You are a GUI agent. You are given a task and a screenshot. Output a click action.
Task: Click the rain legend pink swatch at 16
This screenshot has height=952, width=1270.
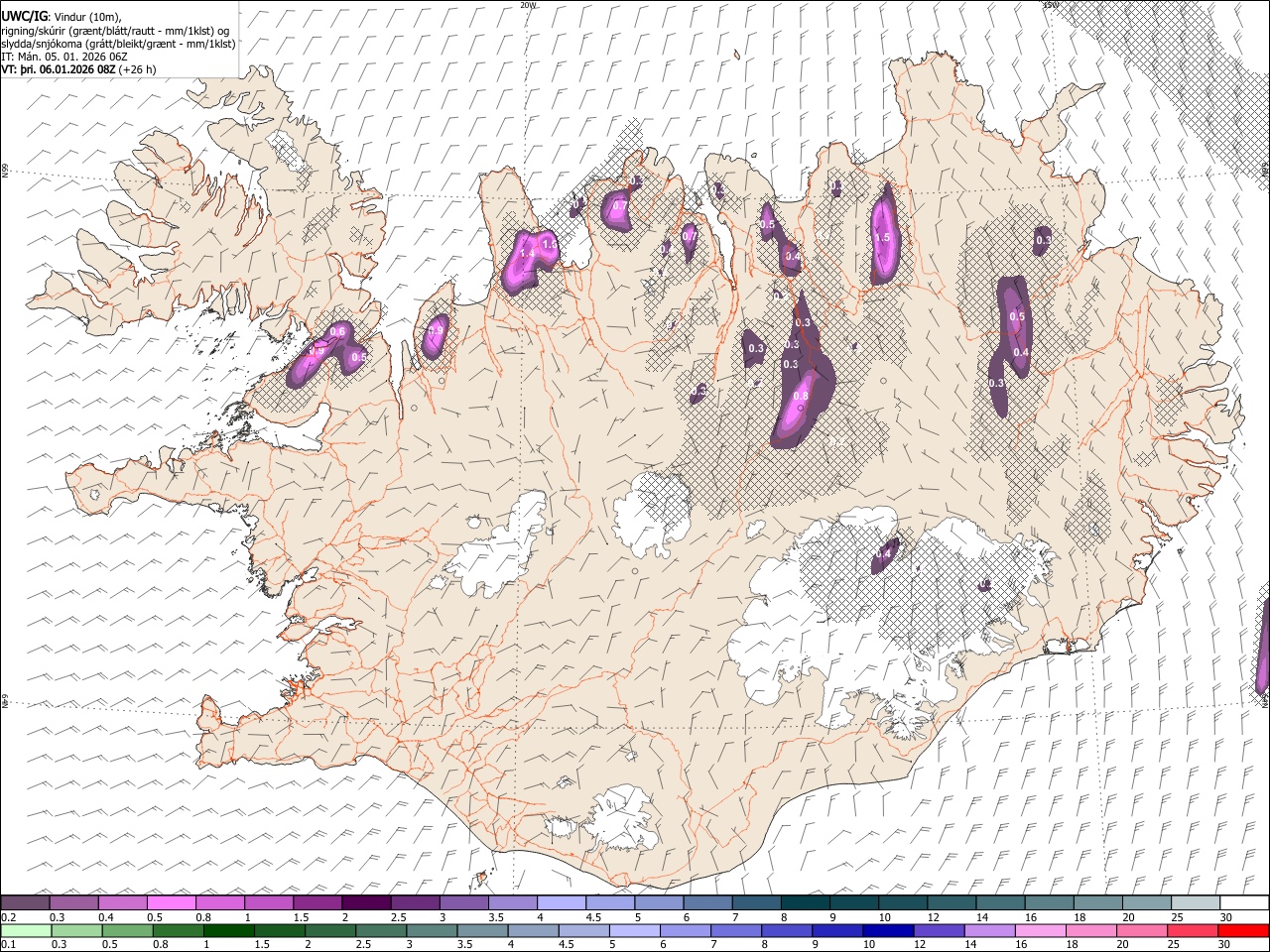1041,930
